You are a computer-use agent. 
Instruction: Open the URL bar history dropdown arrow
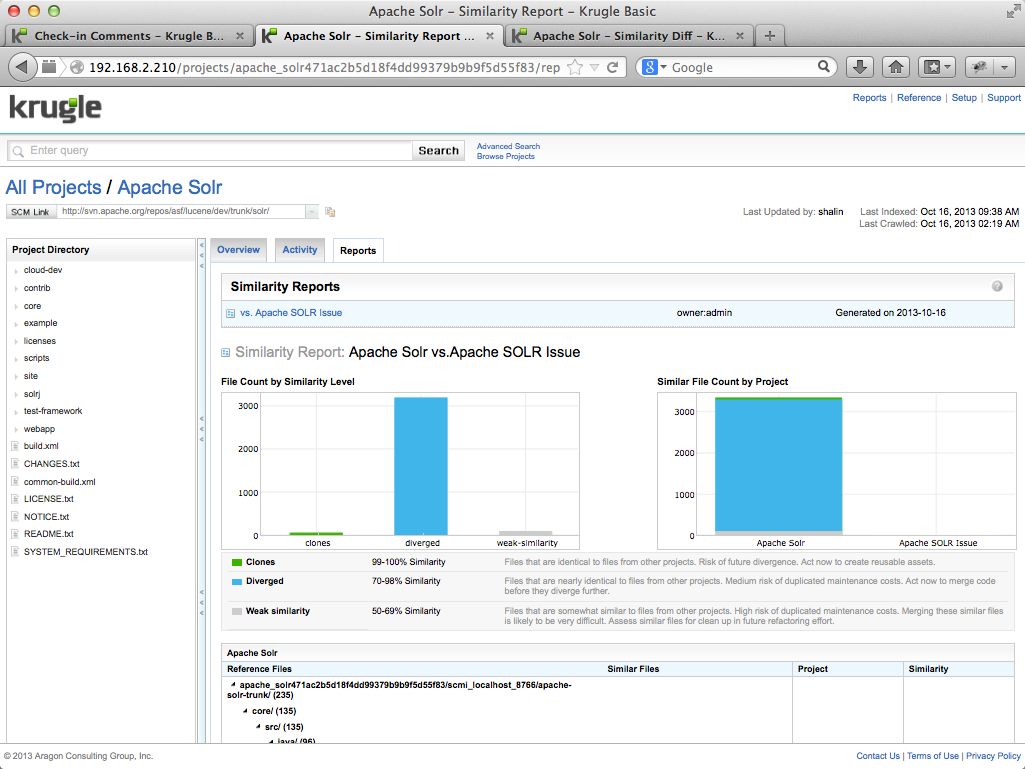point(594,67)
